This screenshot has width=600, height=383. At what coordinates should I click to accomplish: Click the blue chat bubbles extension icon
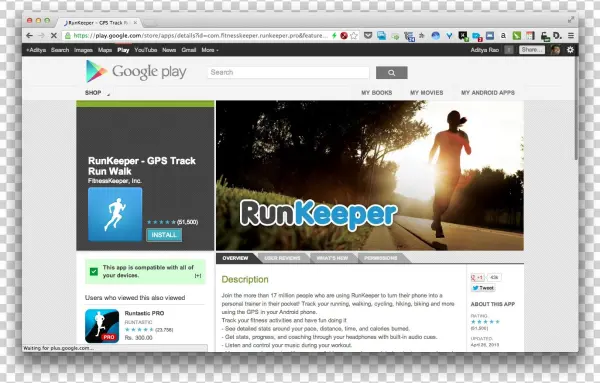point(382,36)
